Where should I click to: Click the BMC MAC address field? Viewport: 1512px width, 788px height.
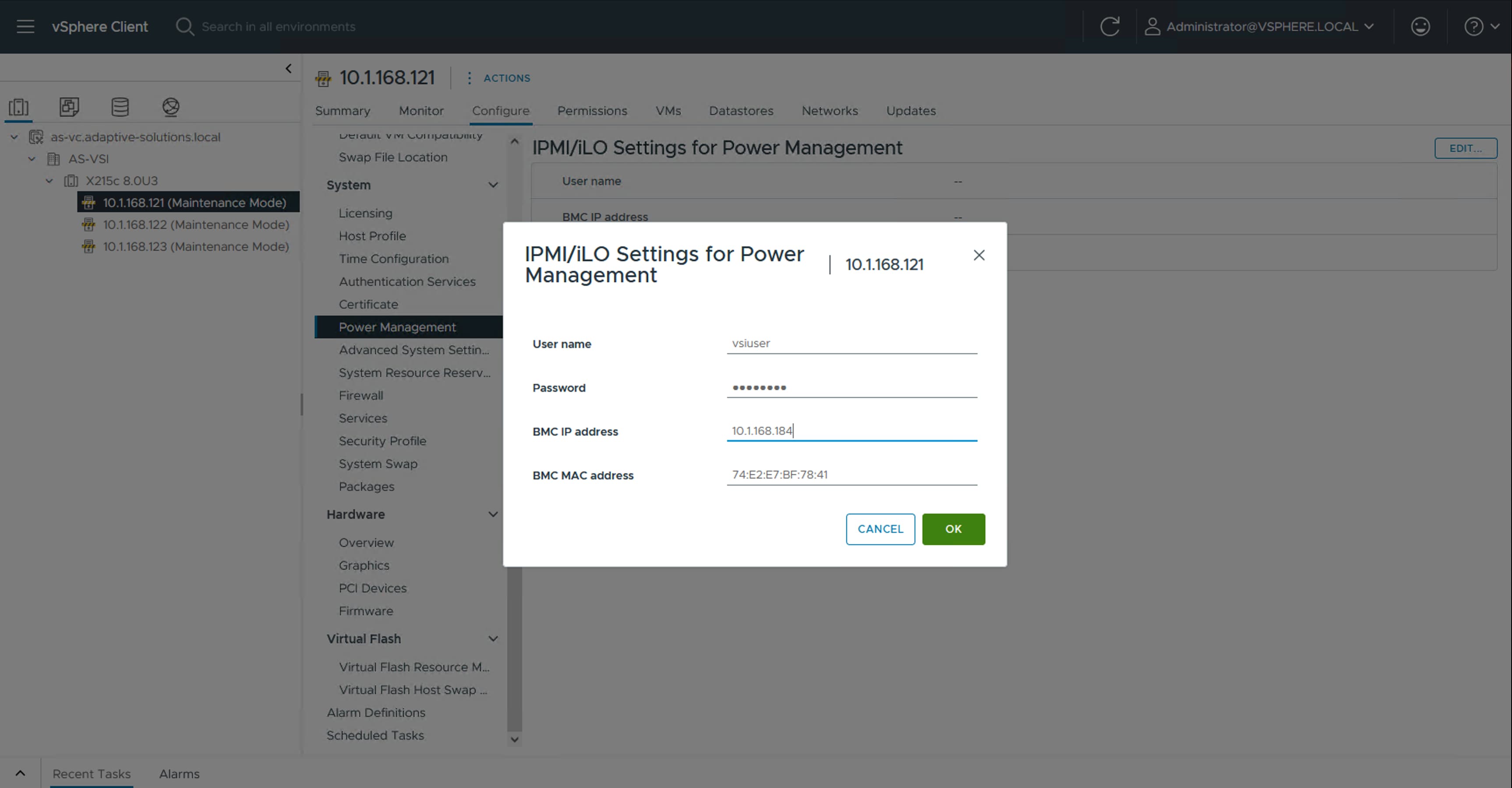coord(851,475)
